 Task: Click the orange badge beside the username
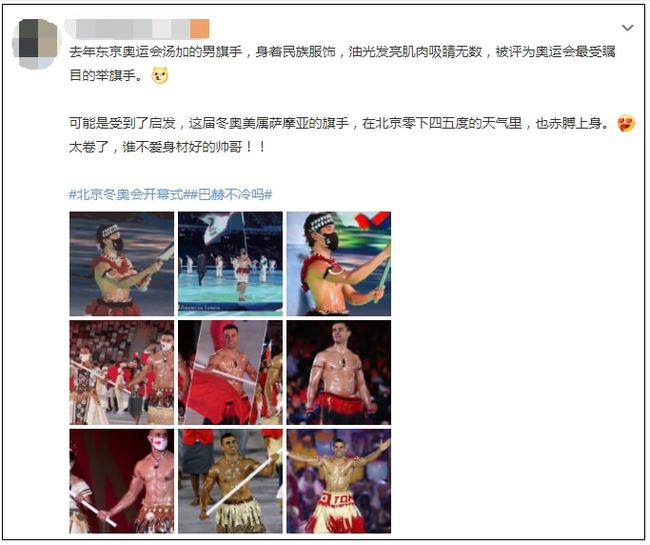coord(199,29)
